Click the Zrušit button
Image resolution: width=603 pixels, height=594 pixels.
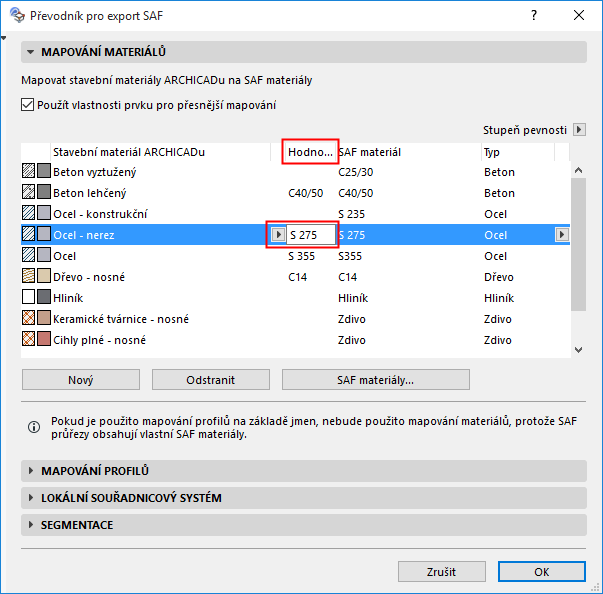[441, 572]
